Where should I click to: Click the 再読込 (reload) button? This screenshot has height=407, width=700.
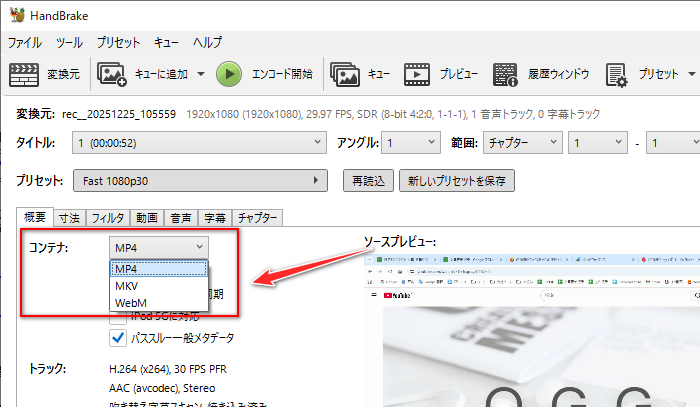point(367,181)
